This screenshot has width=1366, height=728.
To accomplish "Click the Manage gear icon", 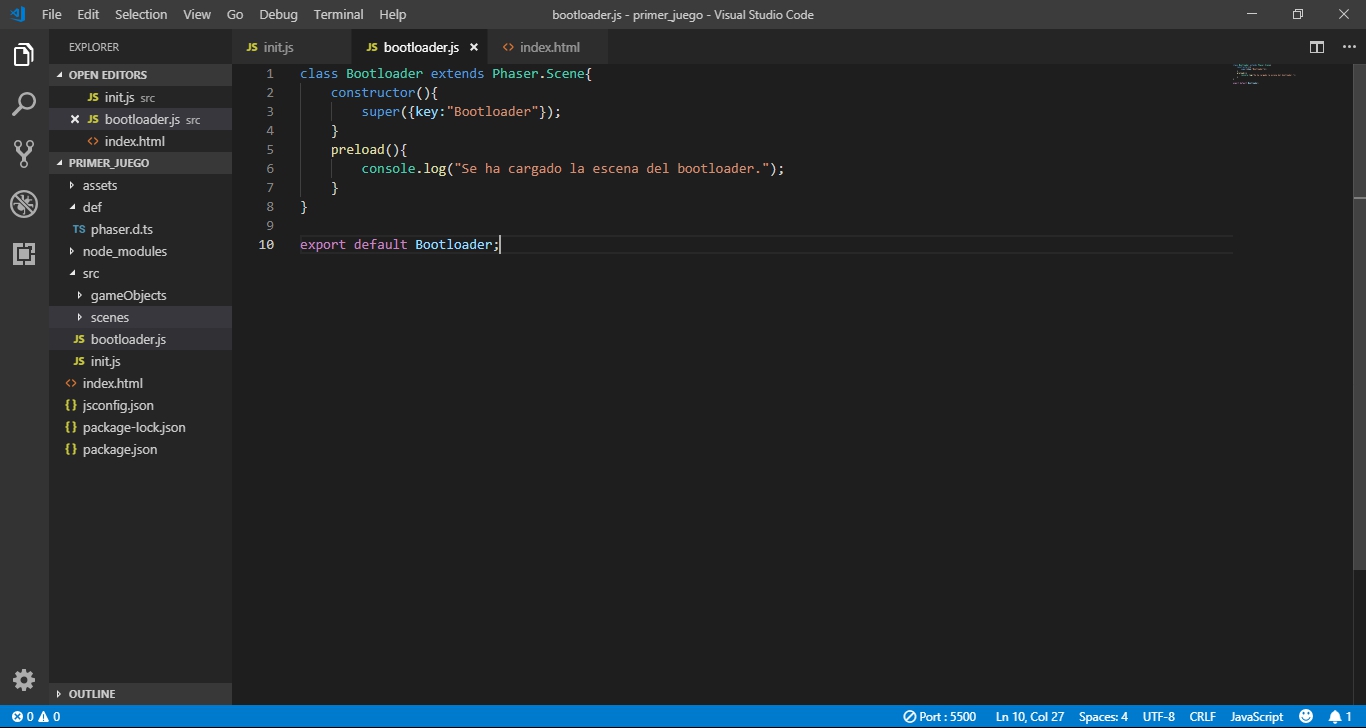I will pyautogui.click(x=24, y=680).
